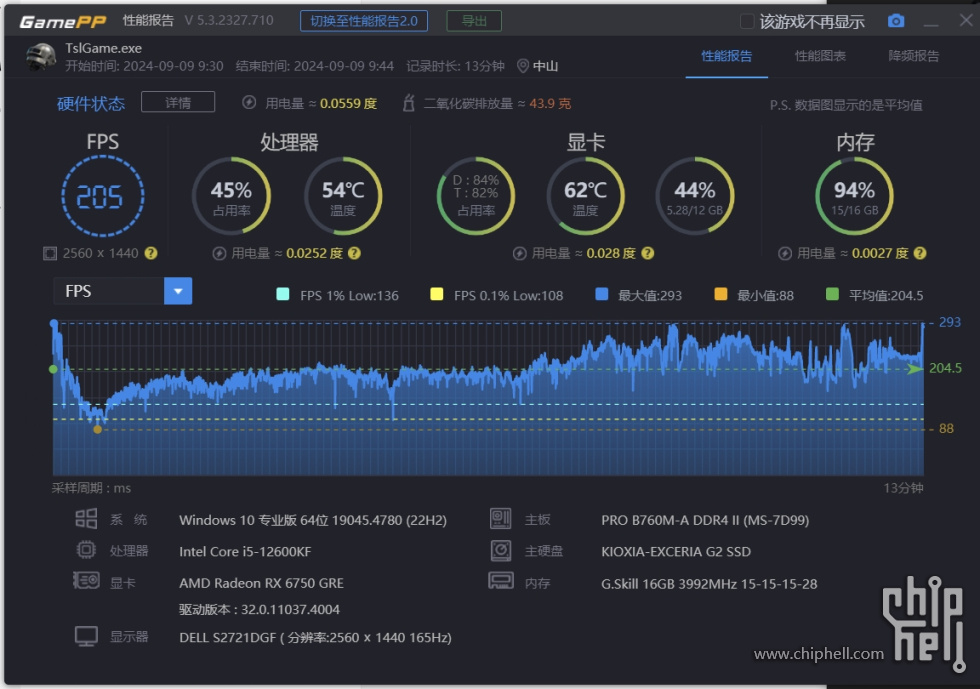The width and height of the screenshot is (980, 689).
Task: Click the TslGame.exe game avatar icon
Action: click(41, 57)
